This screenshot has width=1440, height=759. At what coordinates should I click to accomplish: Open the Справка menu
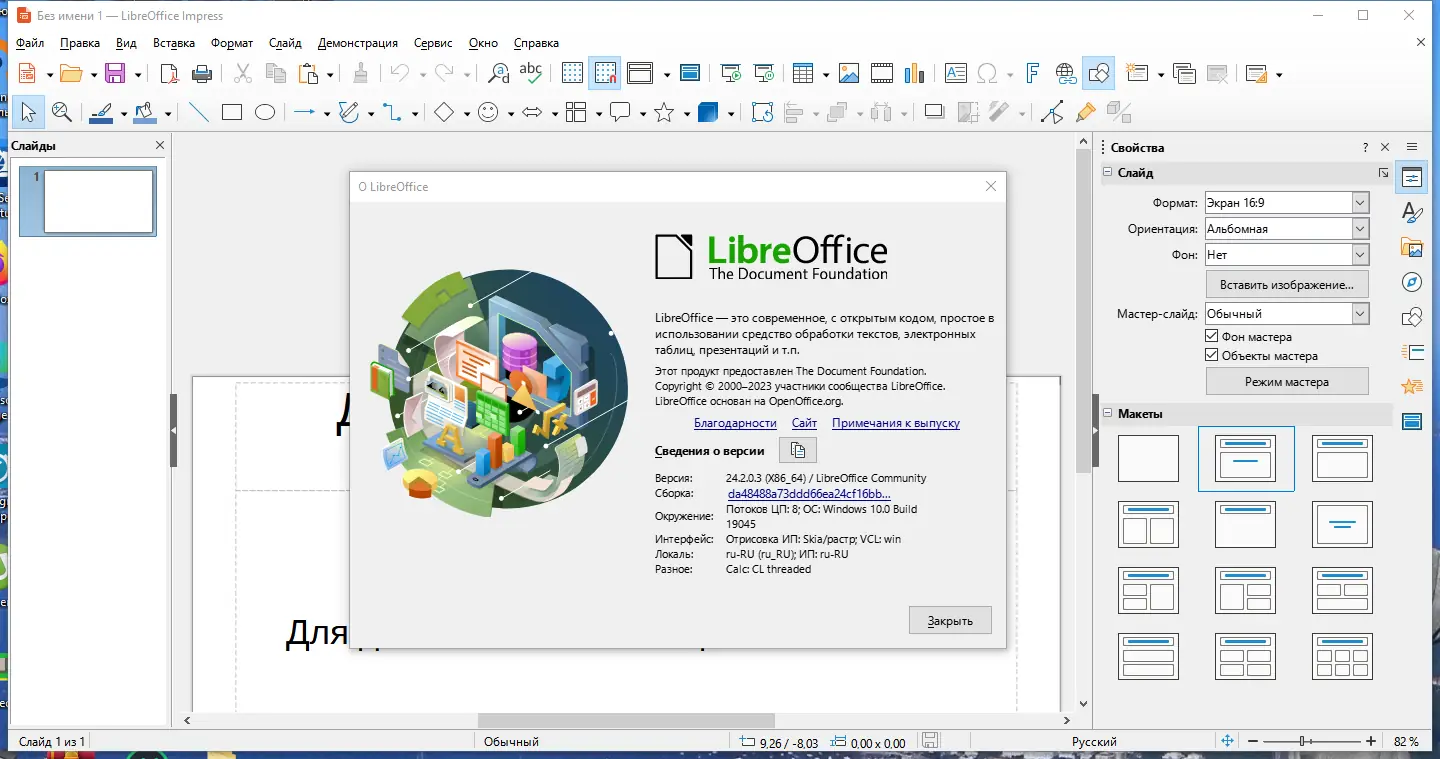tap(536, 43)
